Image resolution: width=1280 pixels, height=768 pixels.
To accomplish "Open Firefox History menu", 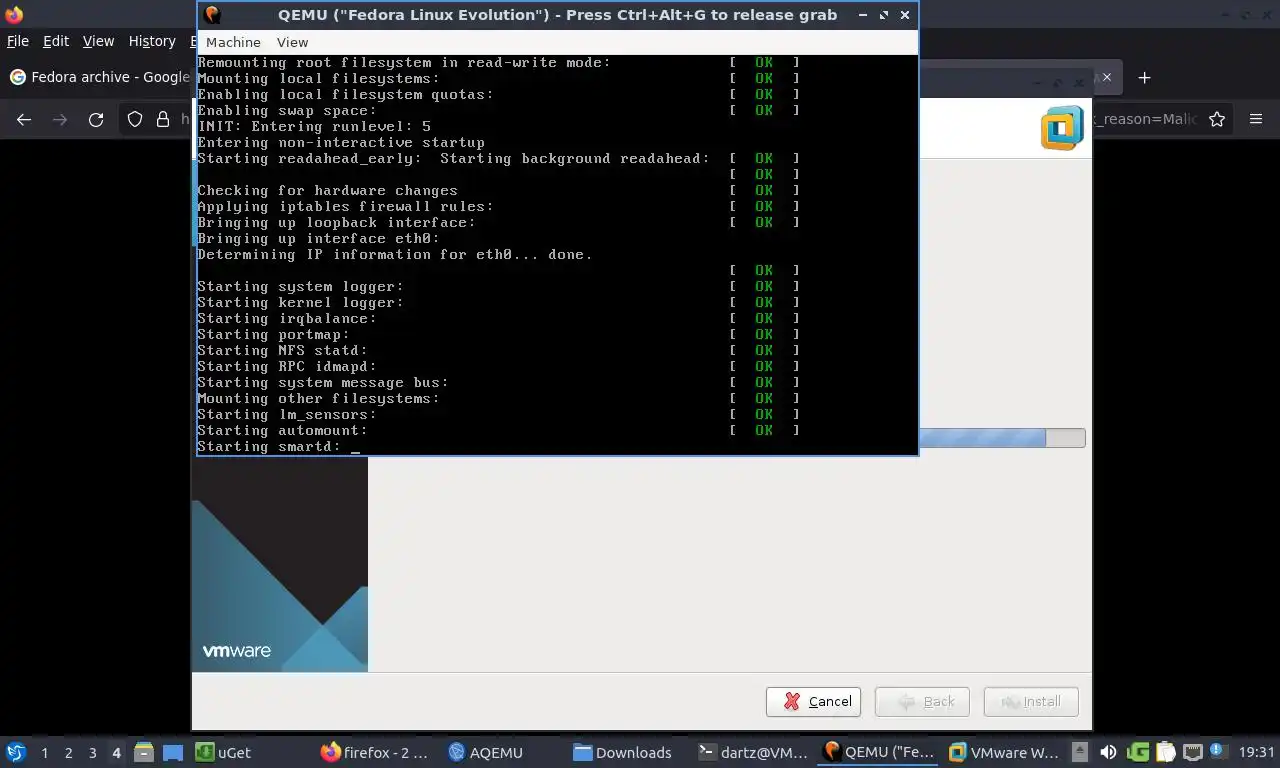I will click(152, 41).
